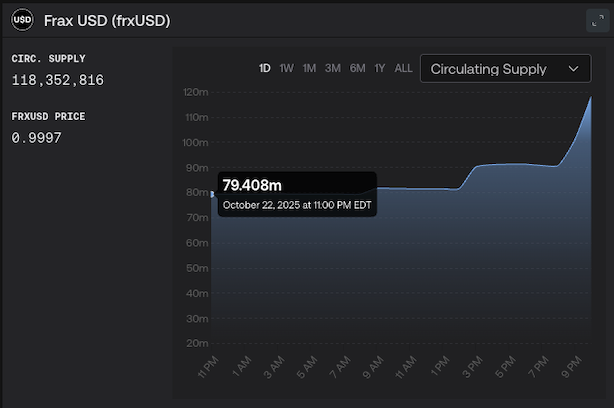614x408 pixels.
Task: Click the 1 AM x-axis label
Action: point(242,366)
